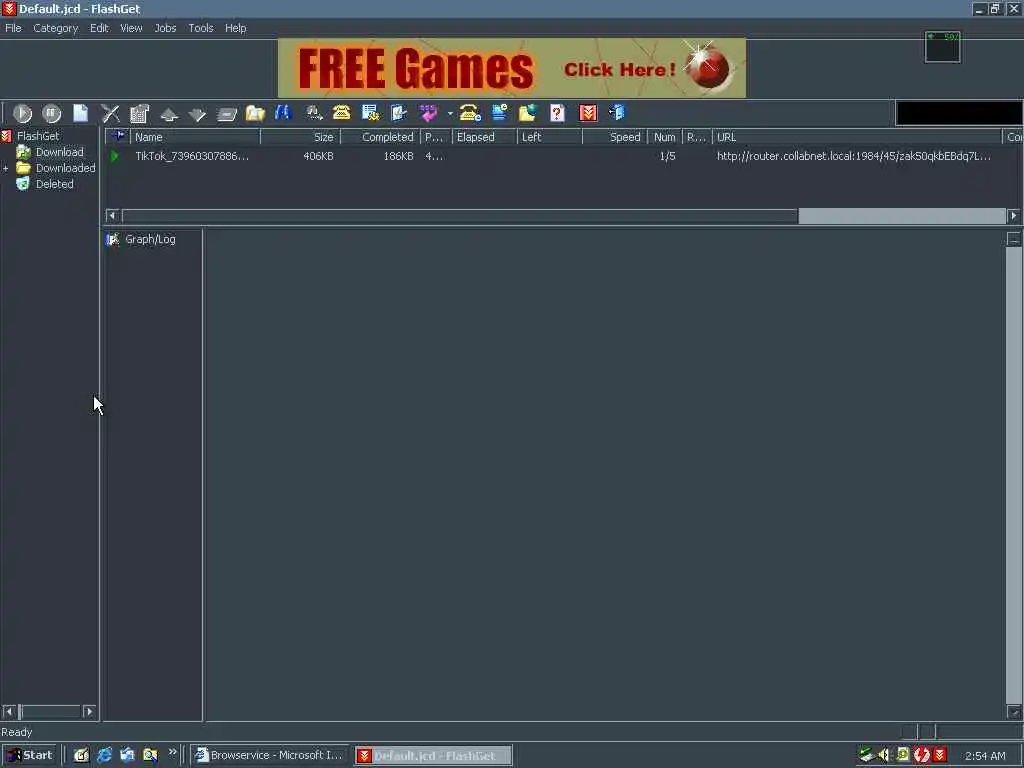
Task: Open the Help menu
Action: click(236, 28)
